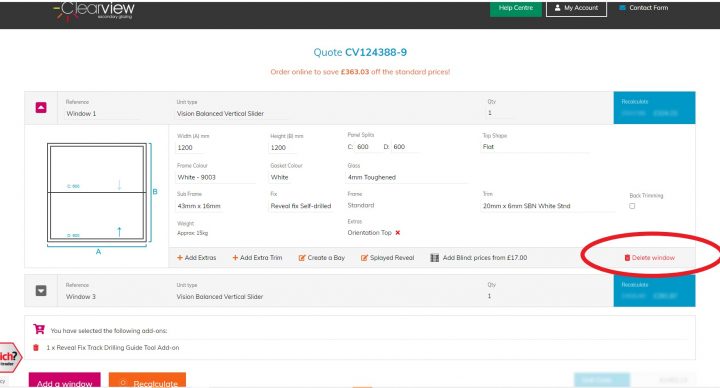This screenshot has width=720, height=388.
Task: Click the envelope icon beside Contact Form
Action: click(623, 8)
